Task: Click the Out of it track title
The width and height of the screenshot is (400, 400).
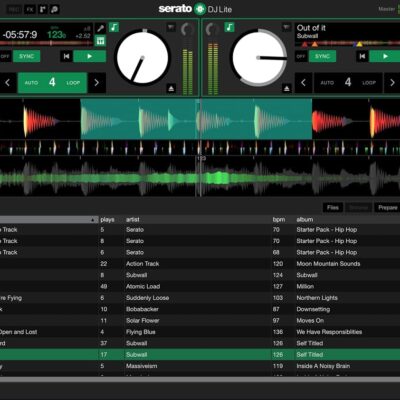Action: pos(311,28)
